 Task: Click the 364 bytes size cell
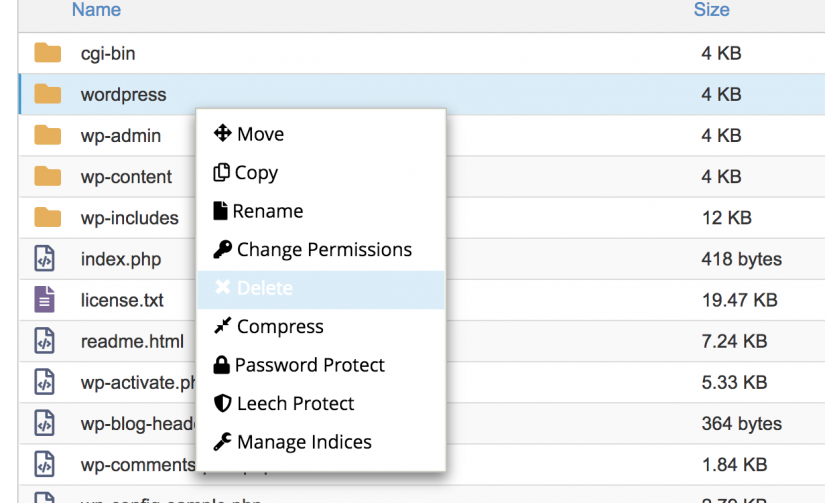coord(741,423)
